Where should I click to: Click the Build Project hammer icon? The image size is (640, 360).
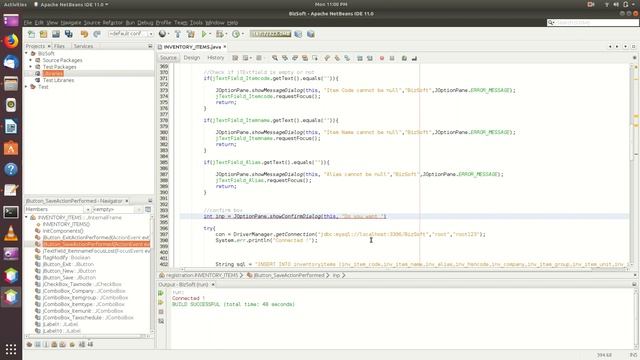point(178,34)
